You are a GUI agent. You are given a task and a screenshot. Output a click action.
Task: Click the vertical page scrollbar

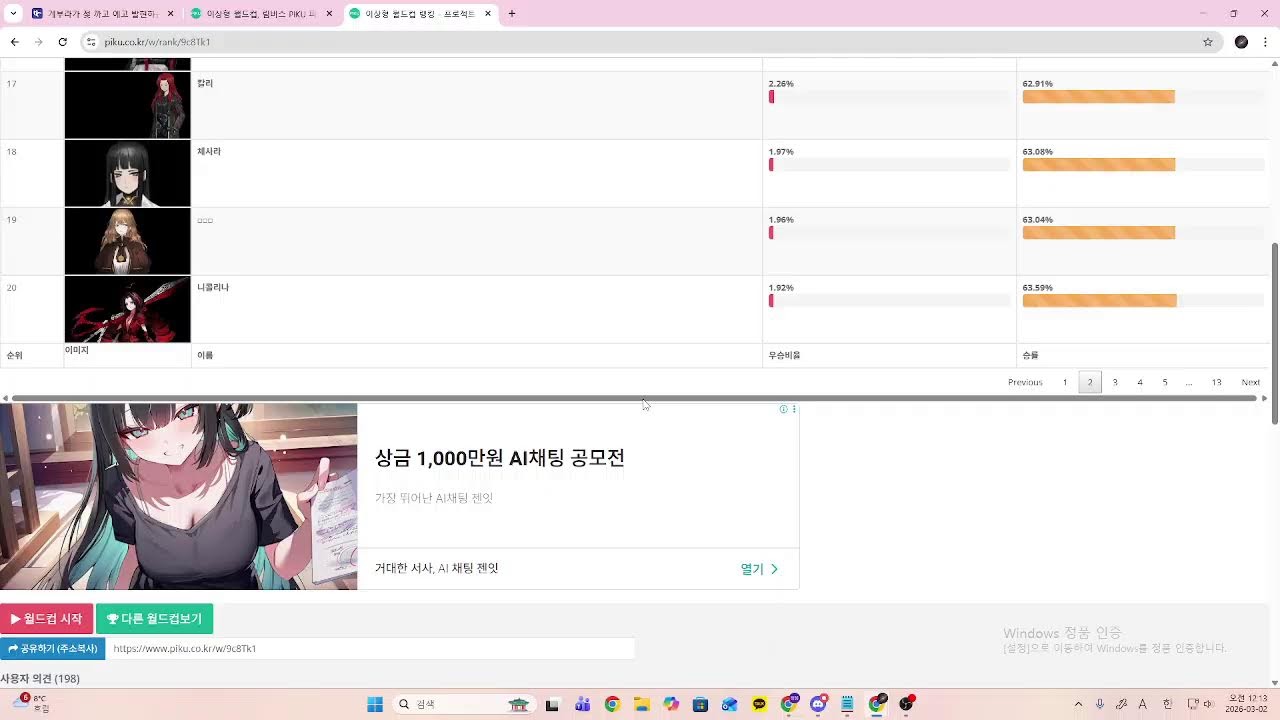[1274, 333]
